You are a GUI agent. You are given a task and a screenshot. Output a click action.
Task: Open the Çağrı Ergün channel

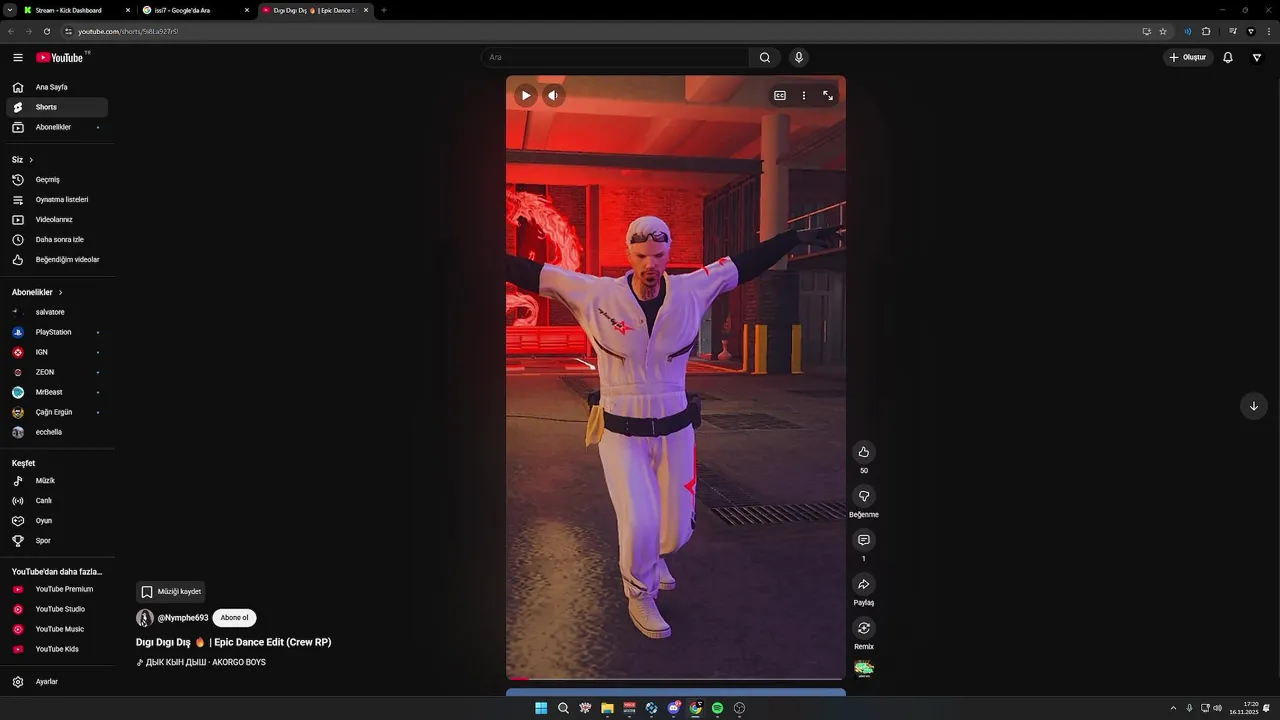[x=57, y=412]
